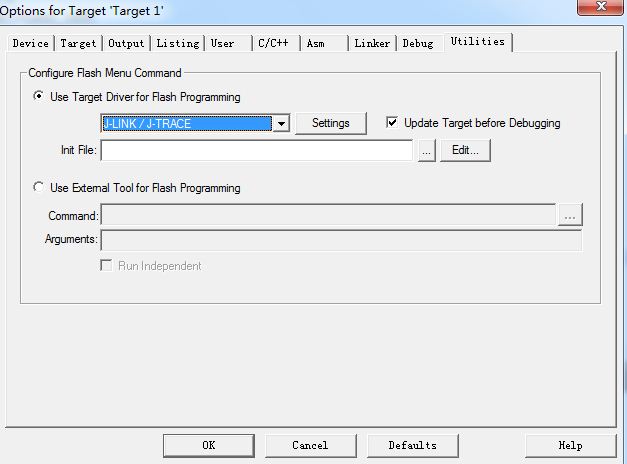Image resolution: width=627 pixels, height=464 pixels.
Task: Close the Options for Target dialog
Action: pos(600,6)
